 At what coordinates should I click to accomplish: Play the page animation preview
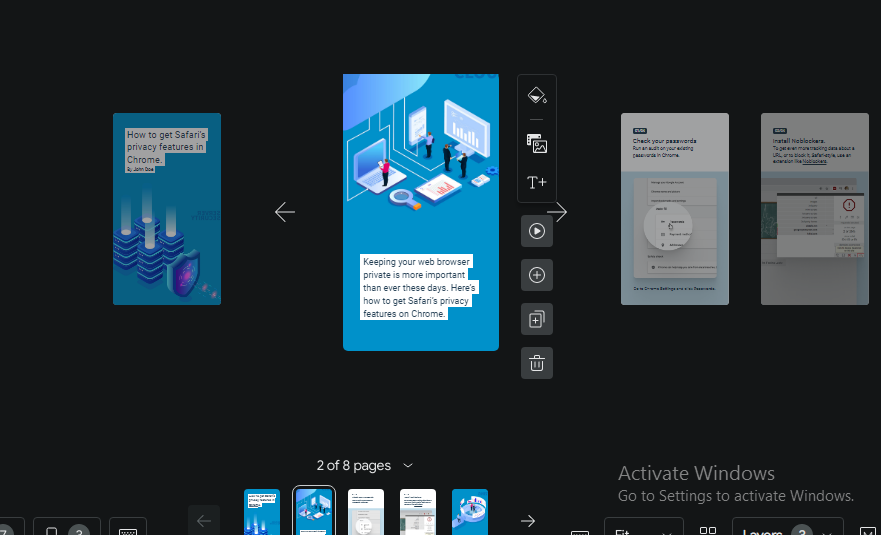[537, 231]
